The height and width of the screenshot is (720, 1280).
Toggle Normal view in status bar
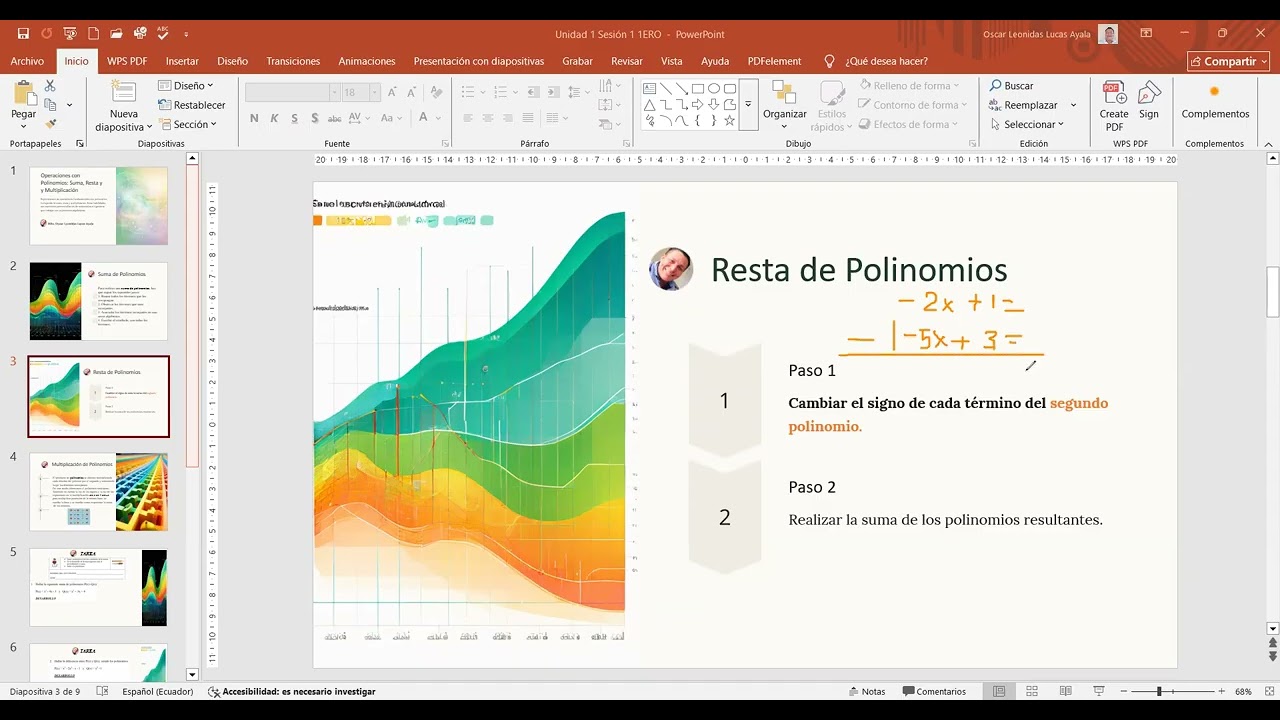click(x=998, y=691)
